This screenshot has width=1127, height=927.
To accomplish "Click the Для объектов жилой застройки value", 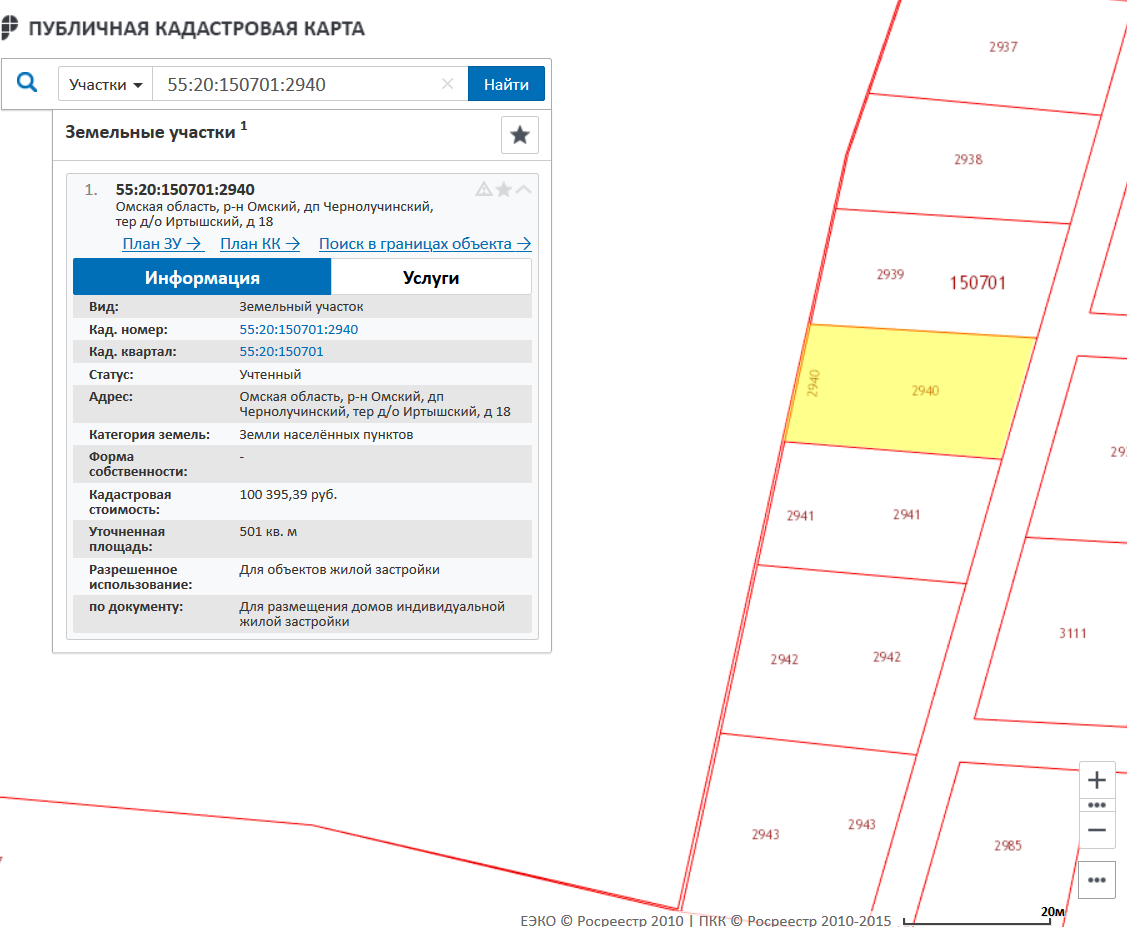I will [339, 570].
